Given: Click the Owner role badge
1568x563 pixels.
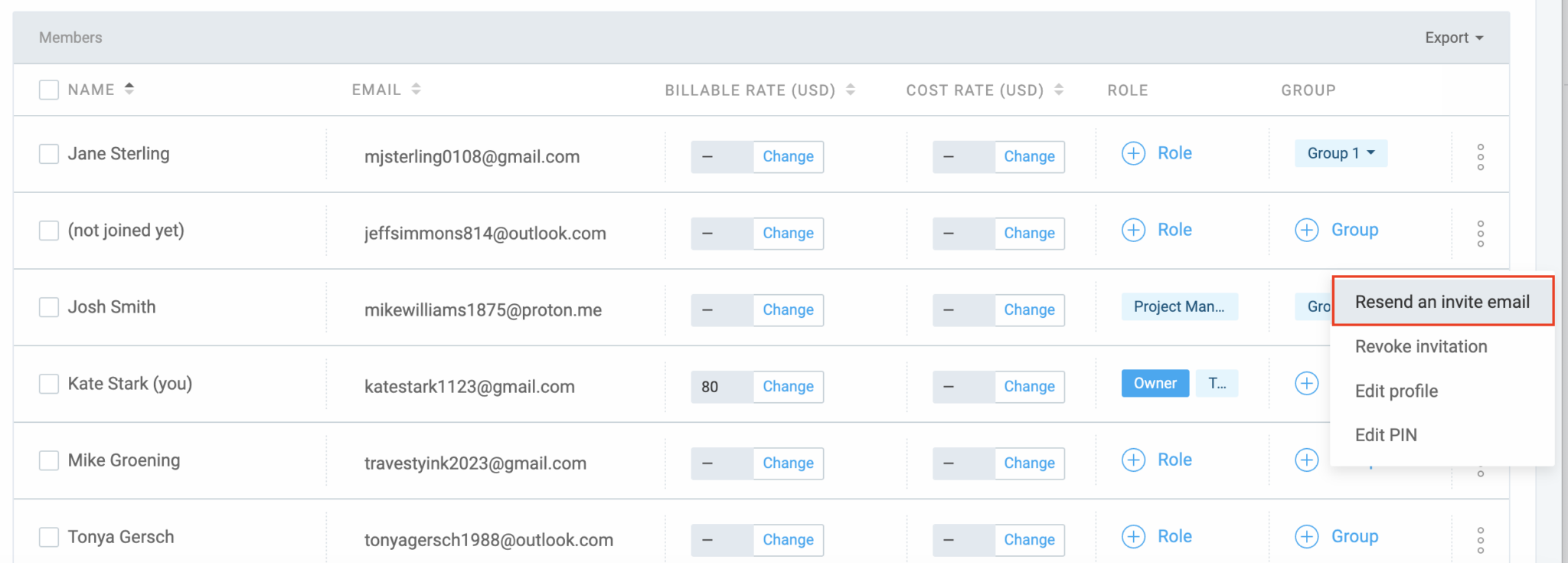Looking at the screenshot, I should pos(1155,383).
